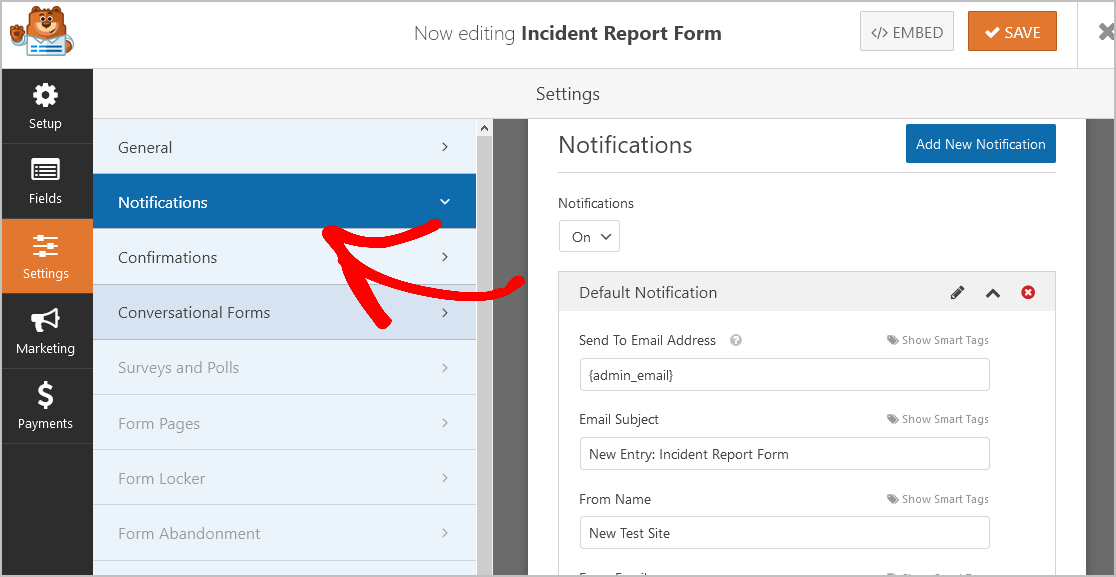Click the From Name input field

[x=784, y=532]
